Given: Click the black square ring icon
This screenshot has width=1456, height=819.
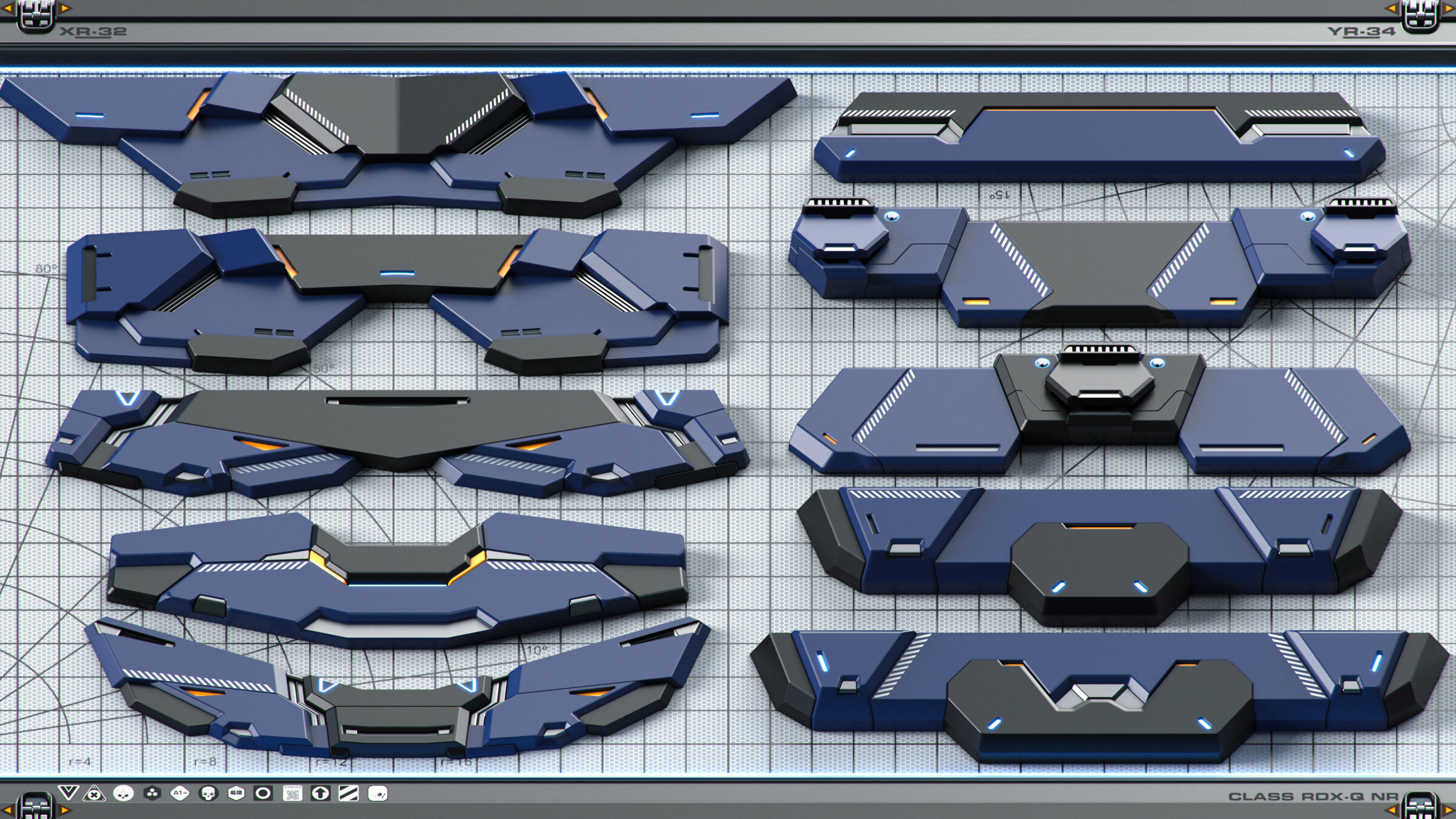Looking at the screenshot, I should point(264,794).
